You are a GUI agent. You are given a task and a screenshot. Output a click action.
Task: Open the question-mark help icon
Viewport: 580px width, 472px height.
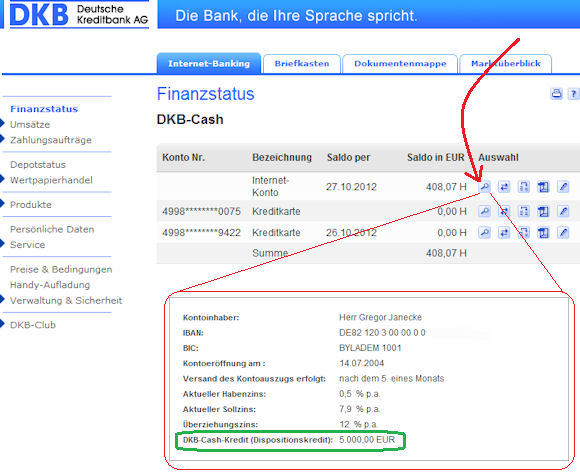[x=573, y=94]
